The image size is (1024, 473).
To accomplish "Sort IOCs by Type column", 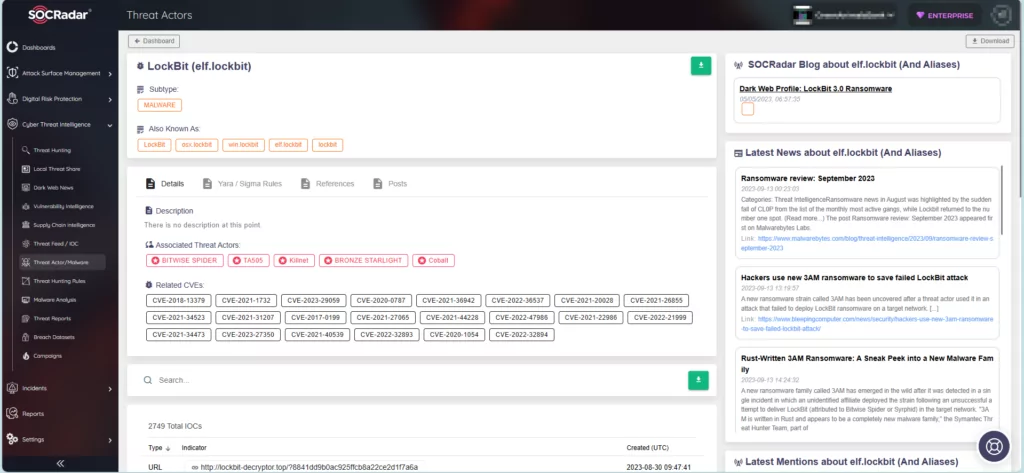I will coord(159,448).
